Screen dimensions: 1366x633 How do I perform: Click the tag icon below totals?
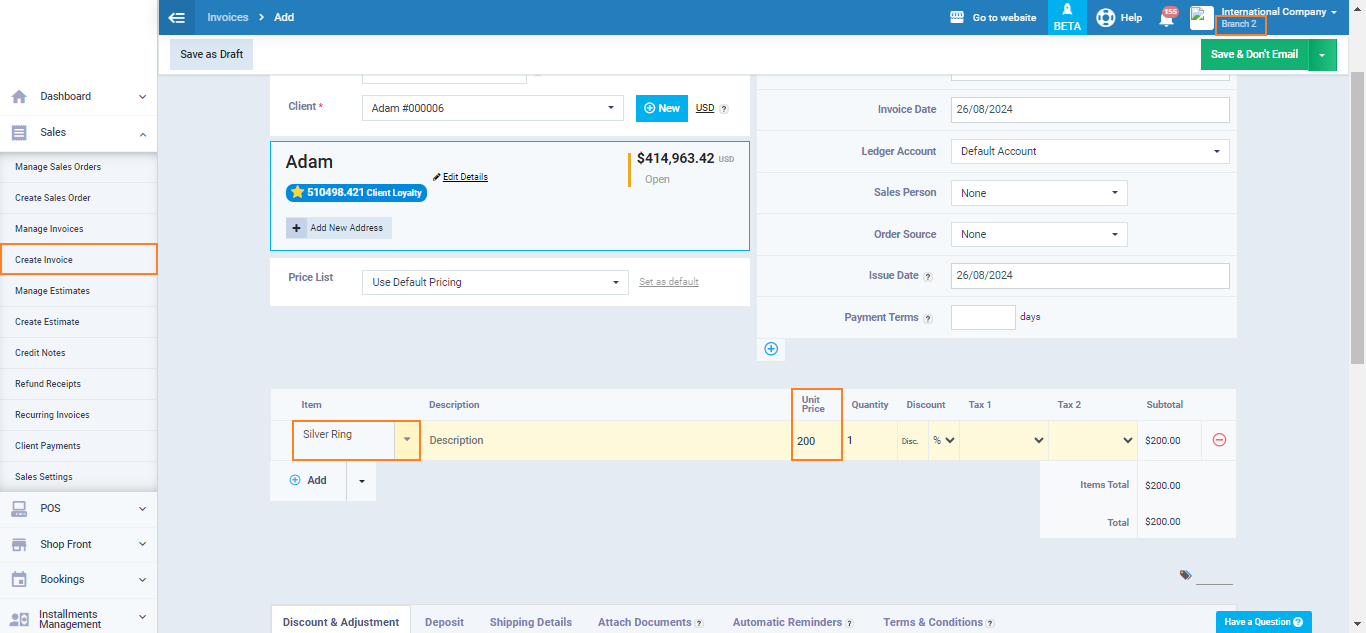pyautogui.click(x=1185, y=575)
